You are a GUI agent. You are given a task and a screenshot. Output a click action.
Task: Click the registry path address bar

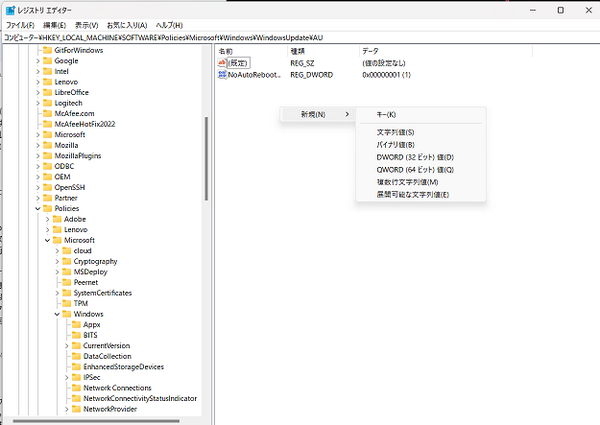point(300,37)
